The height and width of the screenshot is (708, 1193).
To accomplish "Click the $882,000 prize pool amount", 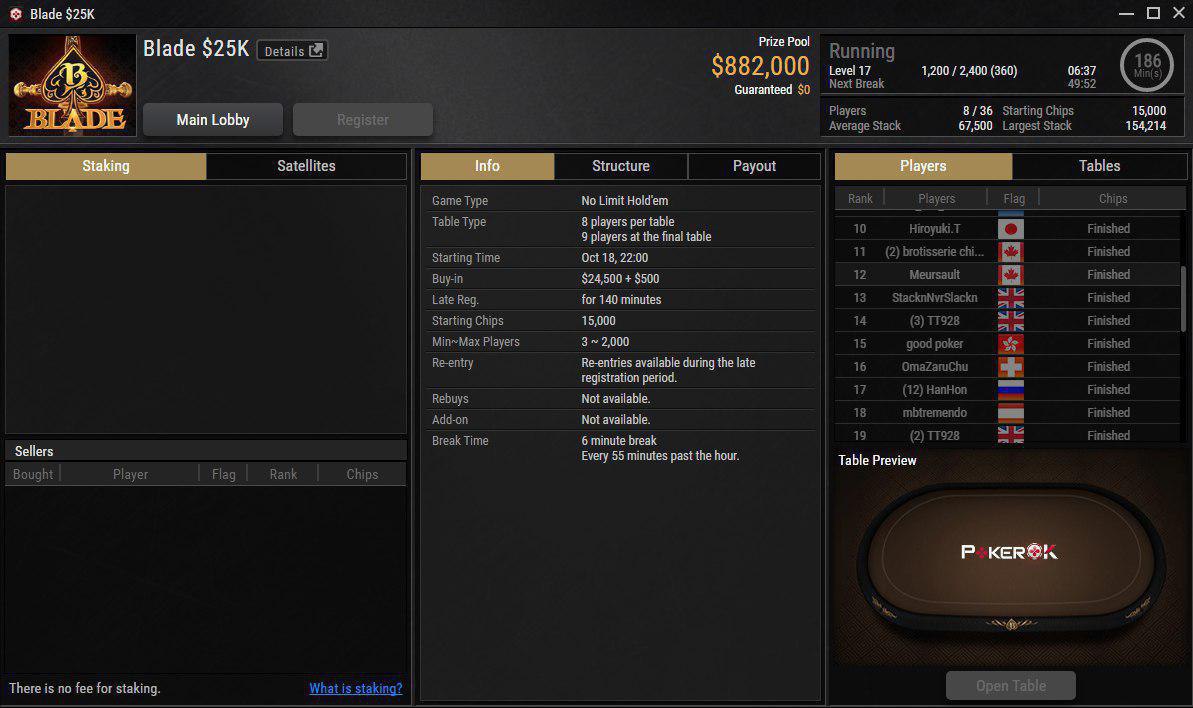I will (x=760, y=66).
